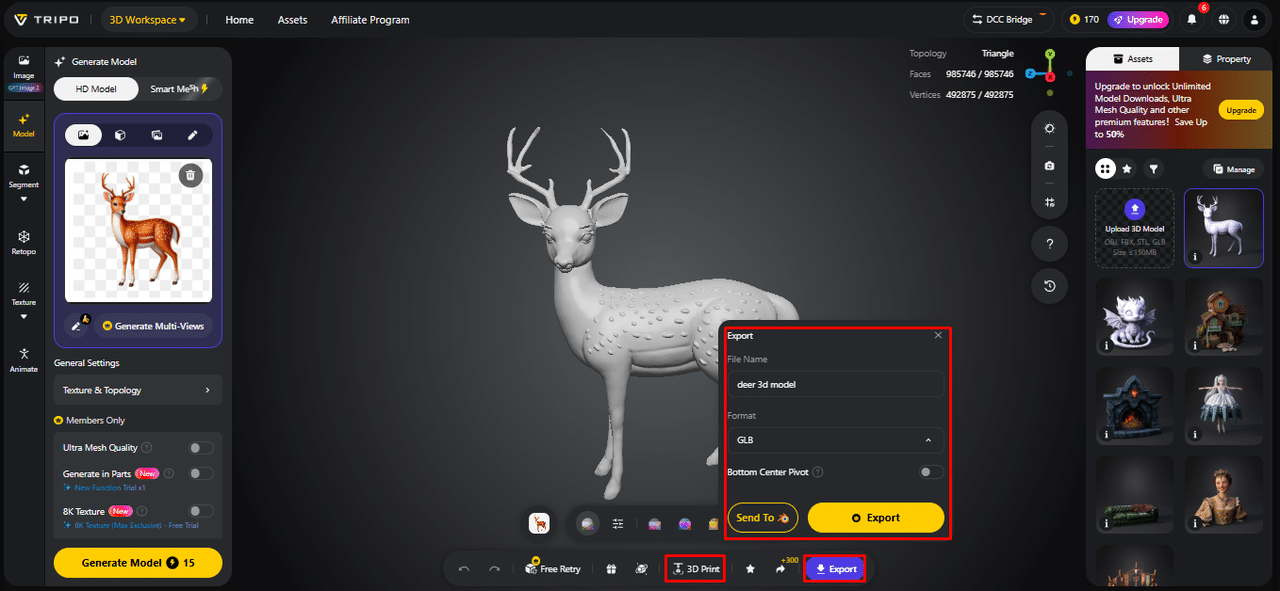Open the Format GLB dropdown

[x=835, y=440]
